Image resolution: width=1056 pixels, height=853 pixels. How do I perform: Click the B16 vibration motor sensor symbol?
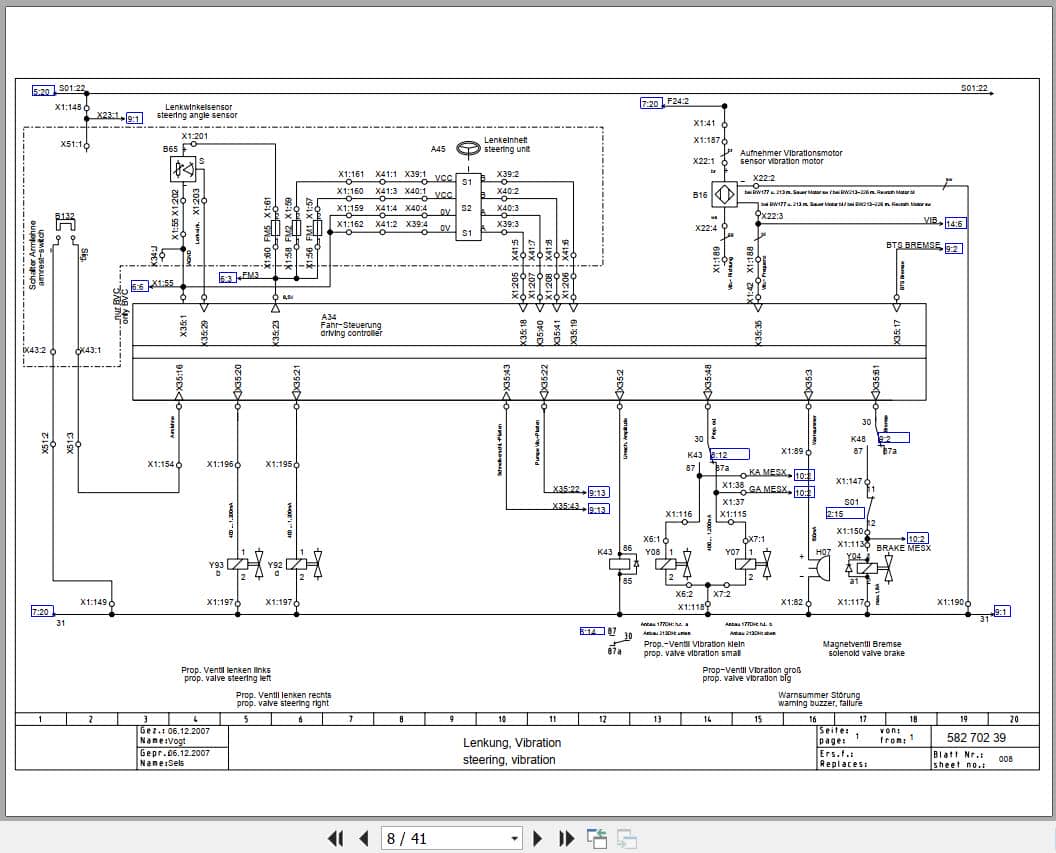(x=725, y=195)
